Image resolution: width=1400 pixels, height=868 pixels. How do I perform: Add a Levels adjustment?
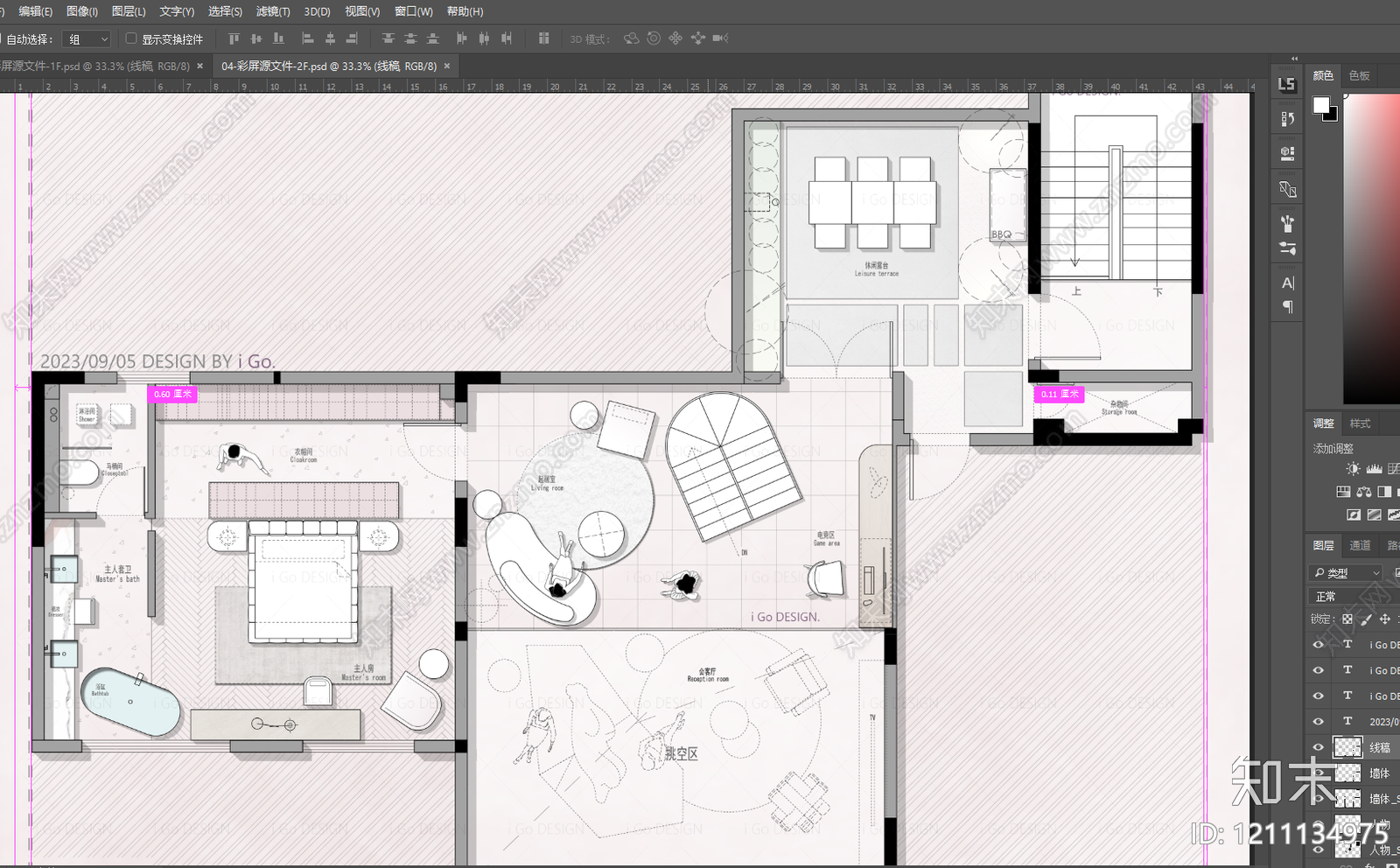1374,469
